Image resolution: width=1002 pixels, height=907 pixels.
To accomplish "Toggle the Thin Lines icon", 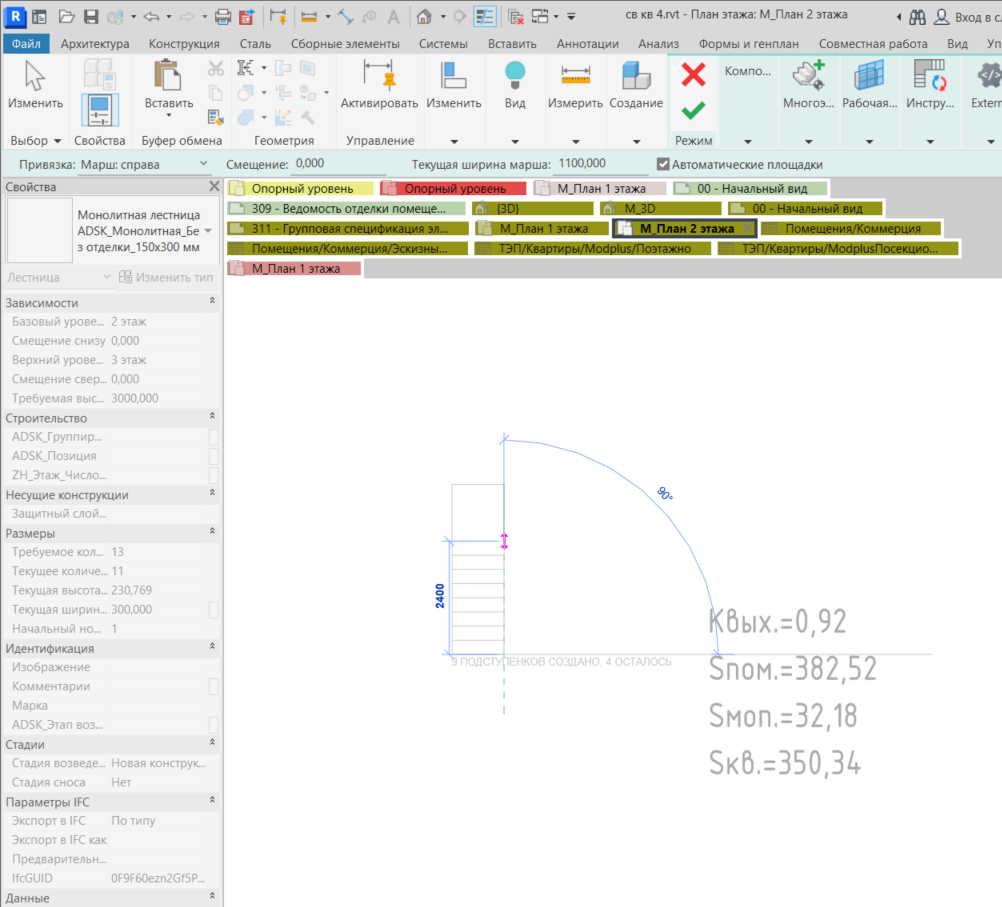I will pos(485,17).
